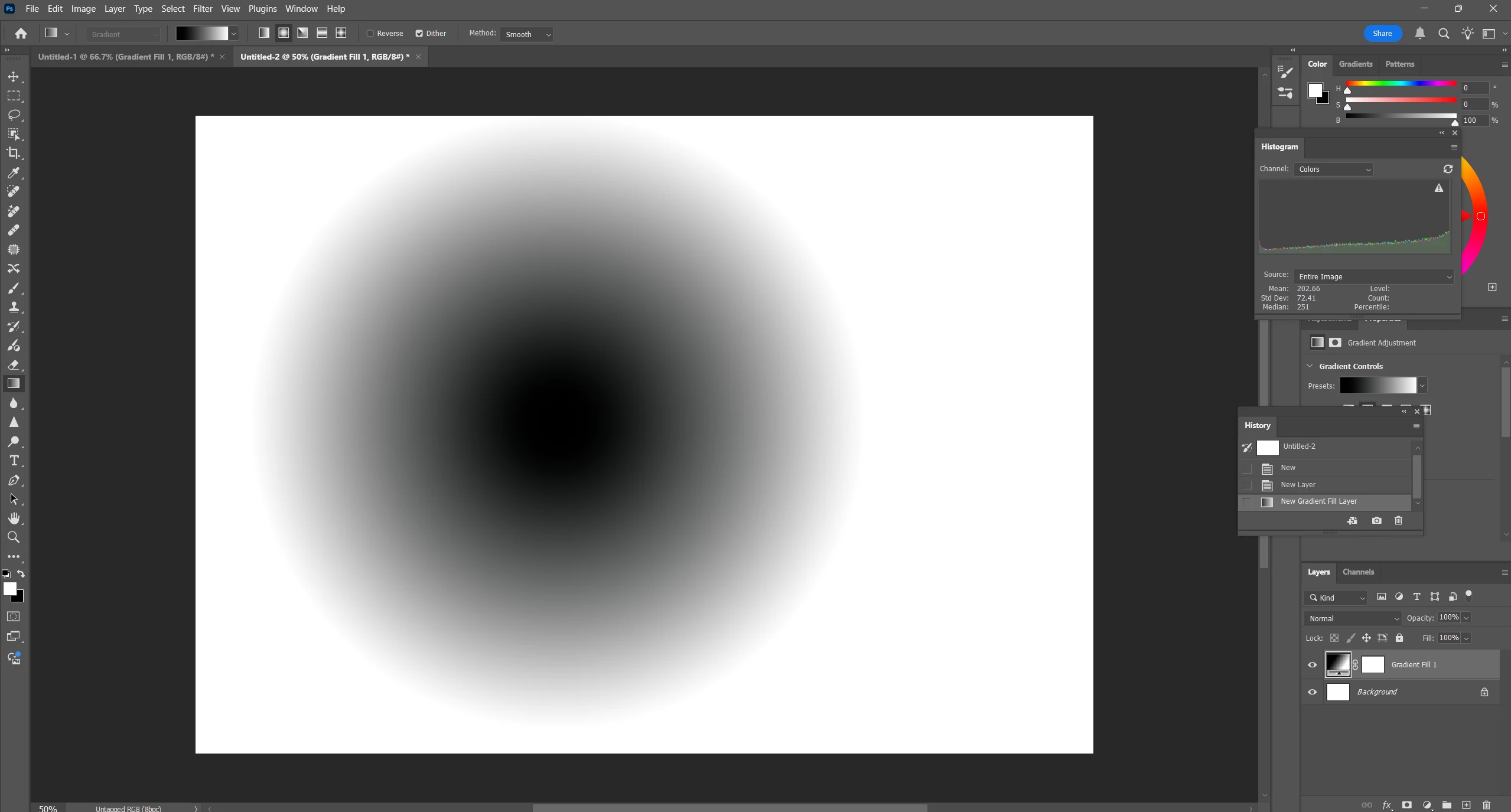The width and height of the screenshot is (1511, 812).
Task: Click the foreground color swatch in toolbar
Action: click(x=9, y=589)
